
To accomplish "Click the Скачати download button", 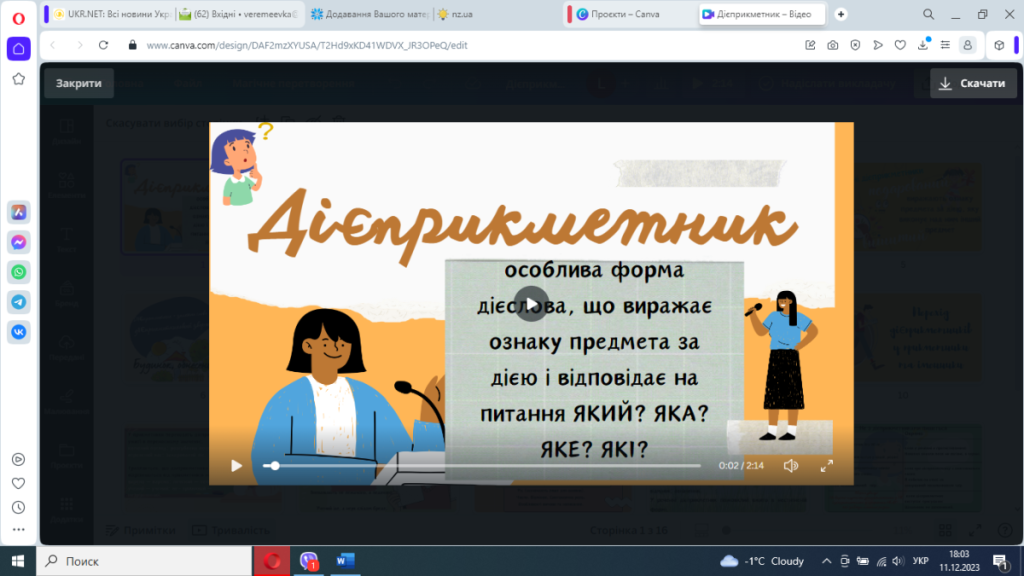I will tap(971, 83).
